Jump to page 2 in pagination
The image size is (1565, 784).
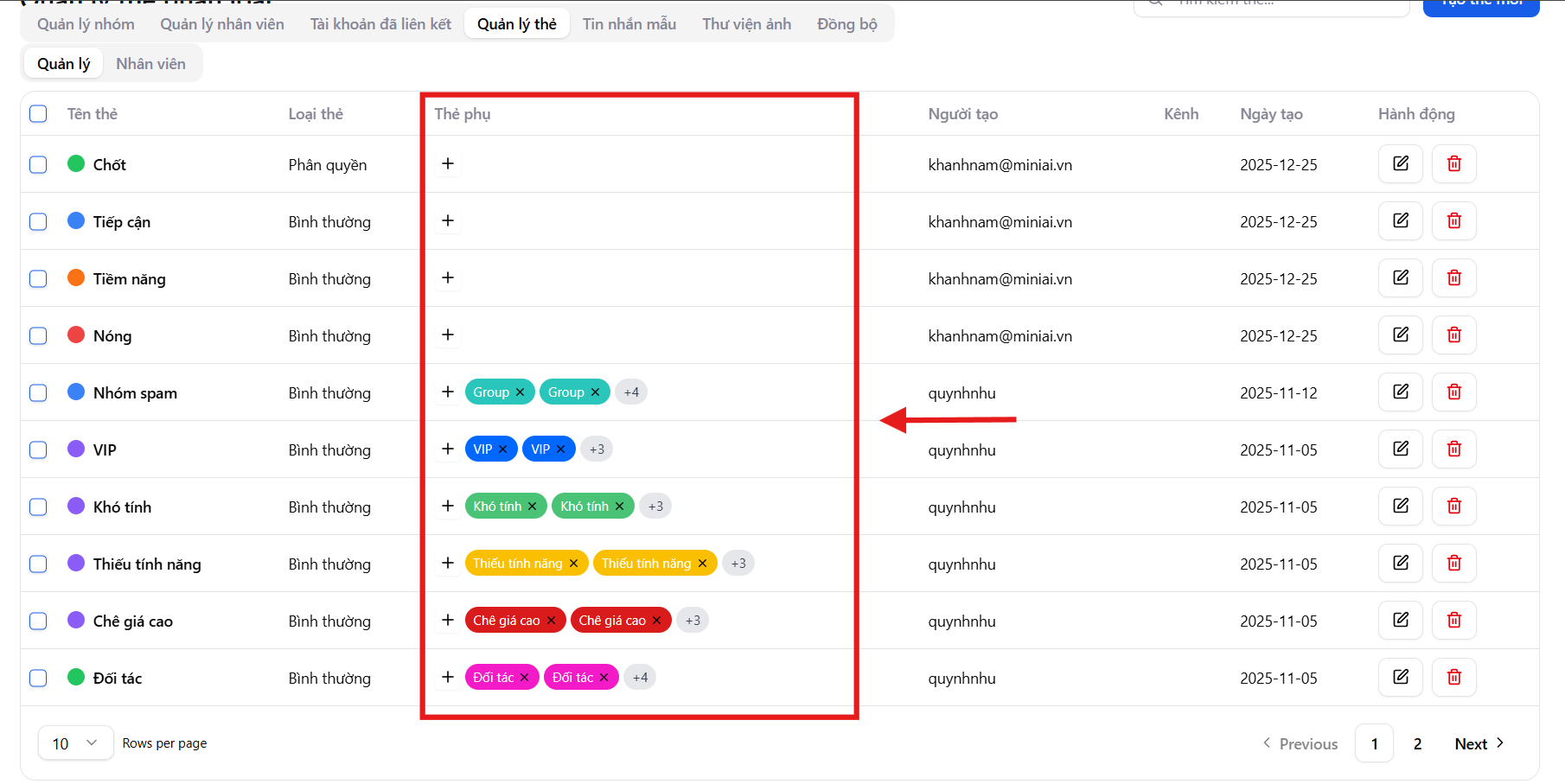point(1417,743)
